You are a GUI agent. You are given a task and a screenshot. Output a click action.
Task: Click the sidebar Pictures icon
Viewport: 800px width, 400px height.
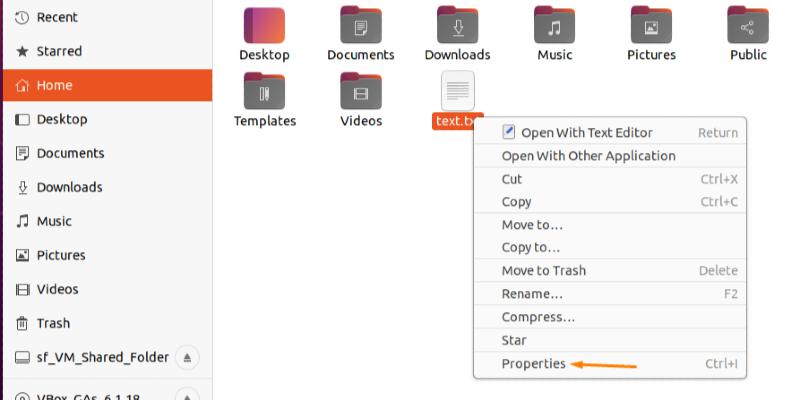point(22,255)
